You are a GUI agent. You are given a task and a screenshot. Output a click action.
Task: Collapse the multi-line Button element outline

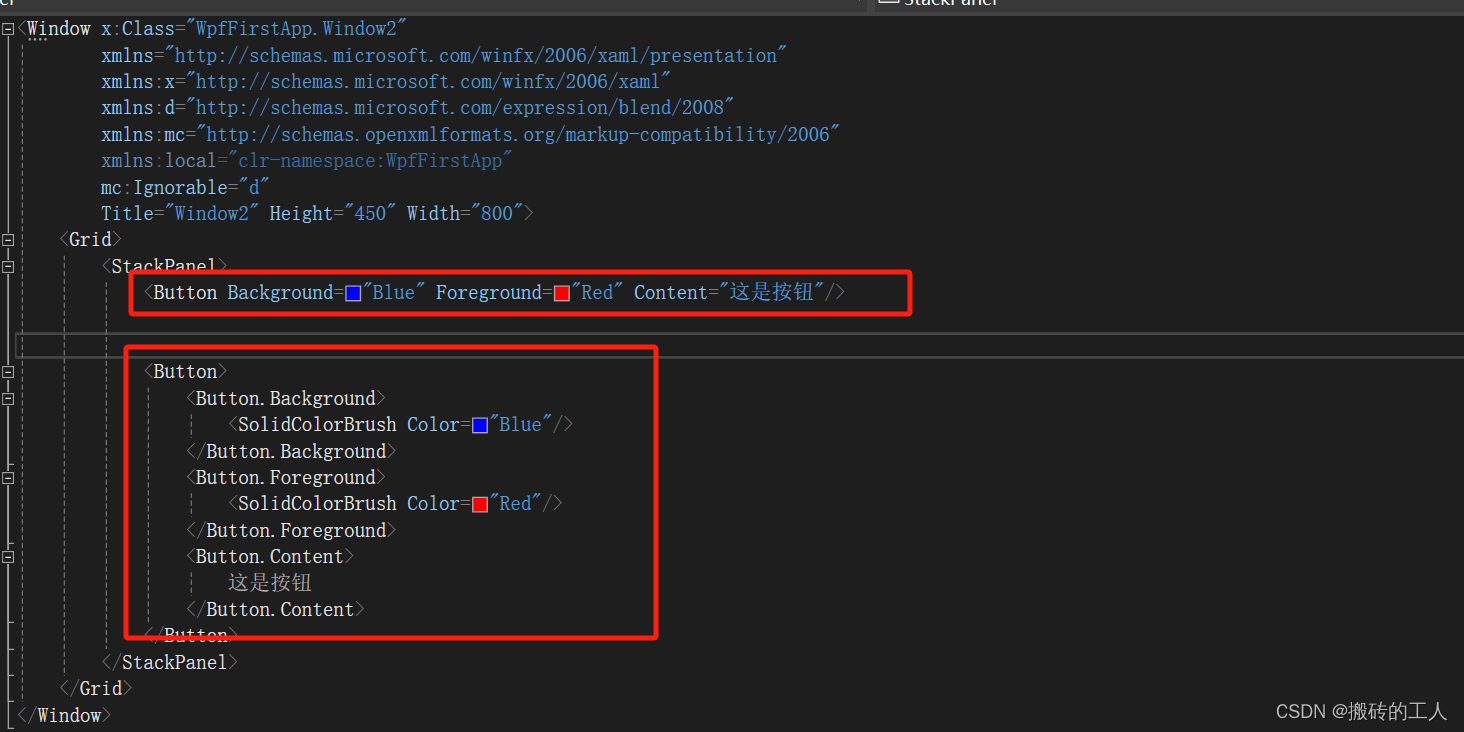[8, 372]
